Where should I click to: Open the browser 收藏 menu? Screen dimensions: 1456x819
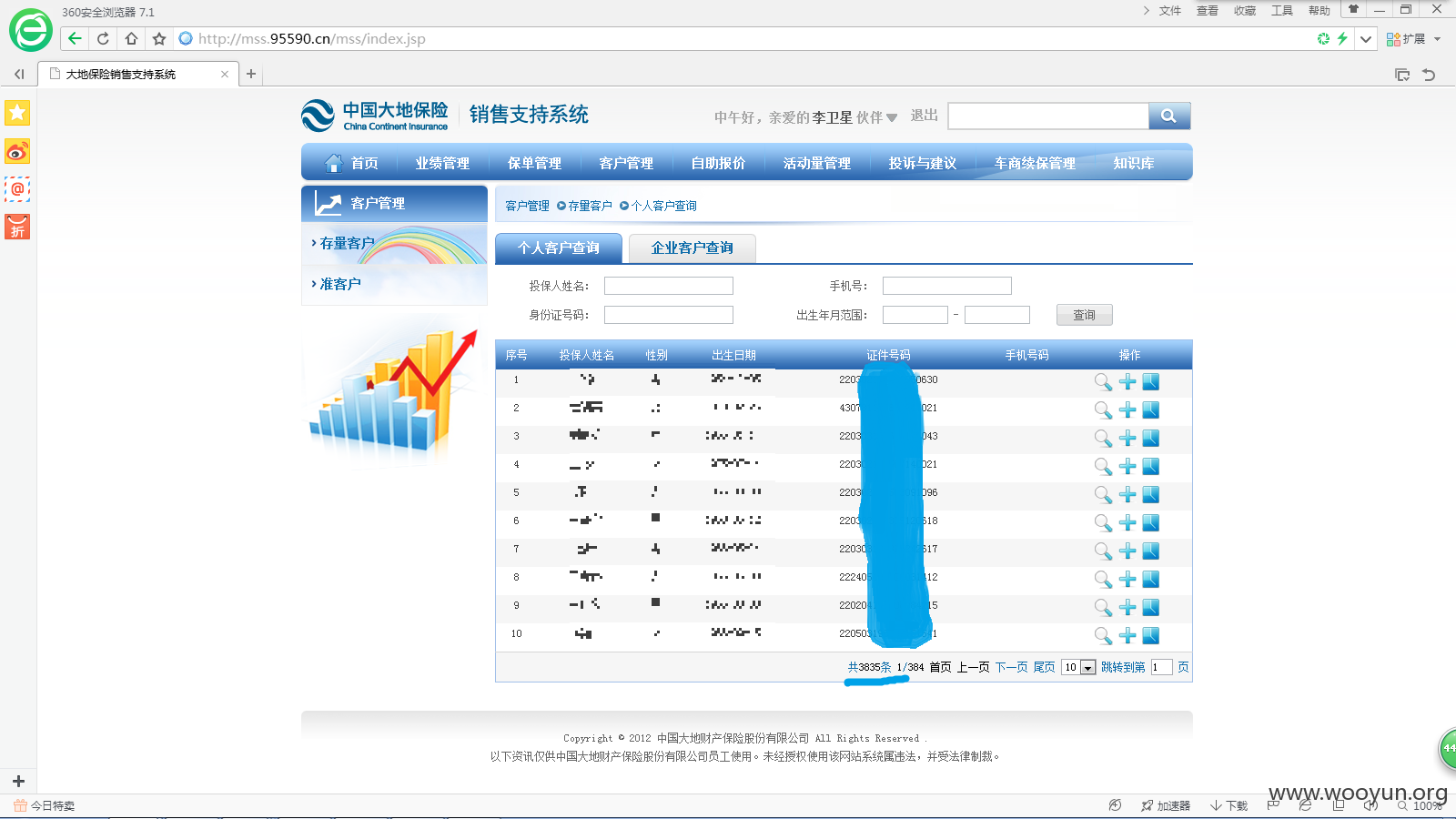pyautogui.click(x=1245, y=11)
